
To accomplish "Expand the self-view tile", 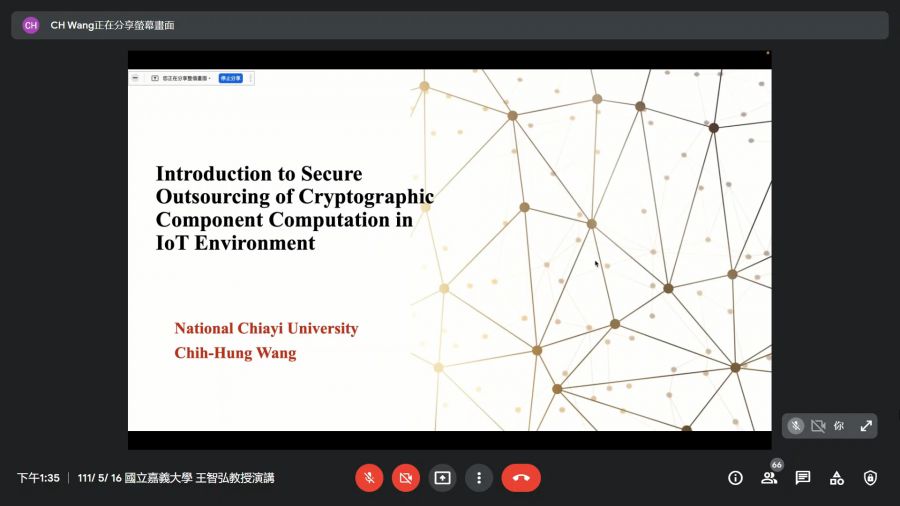I will tap(866, 426).
